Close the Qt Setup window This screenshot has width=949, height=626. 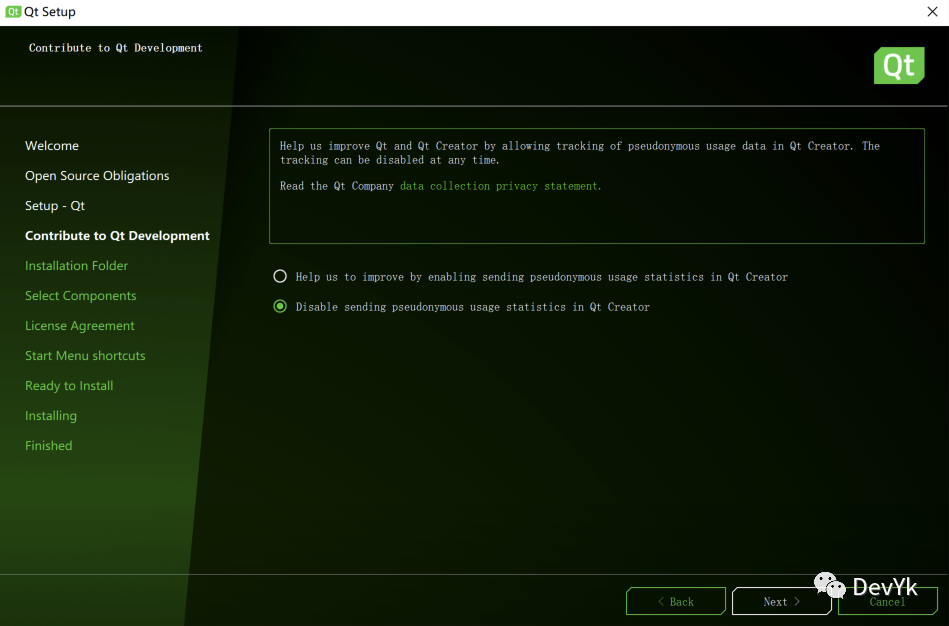click(x=932, y=12)
